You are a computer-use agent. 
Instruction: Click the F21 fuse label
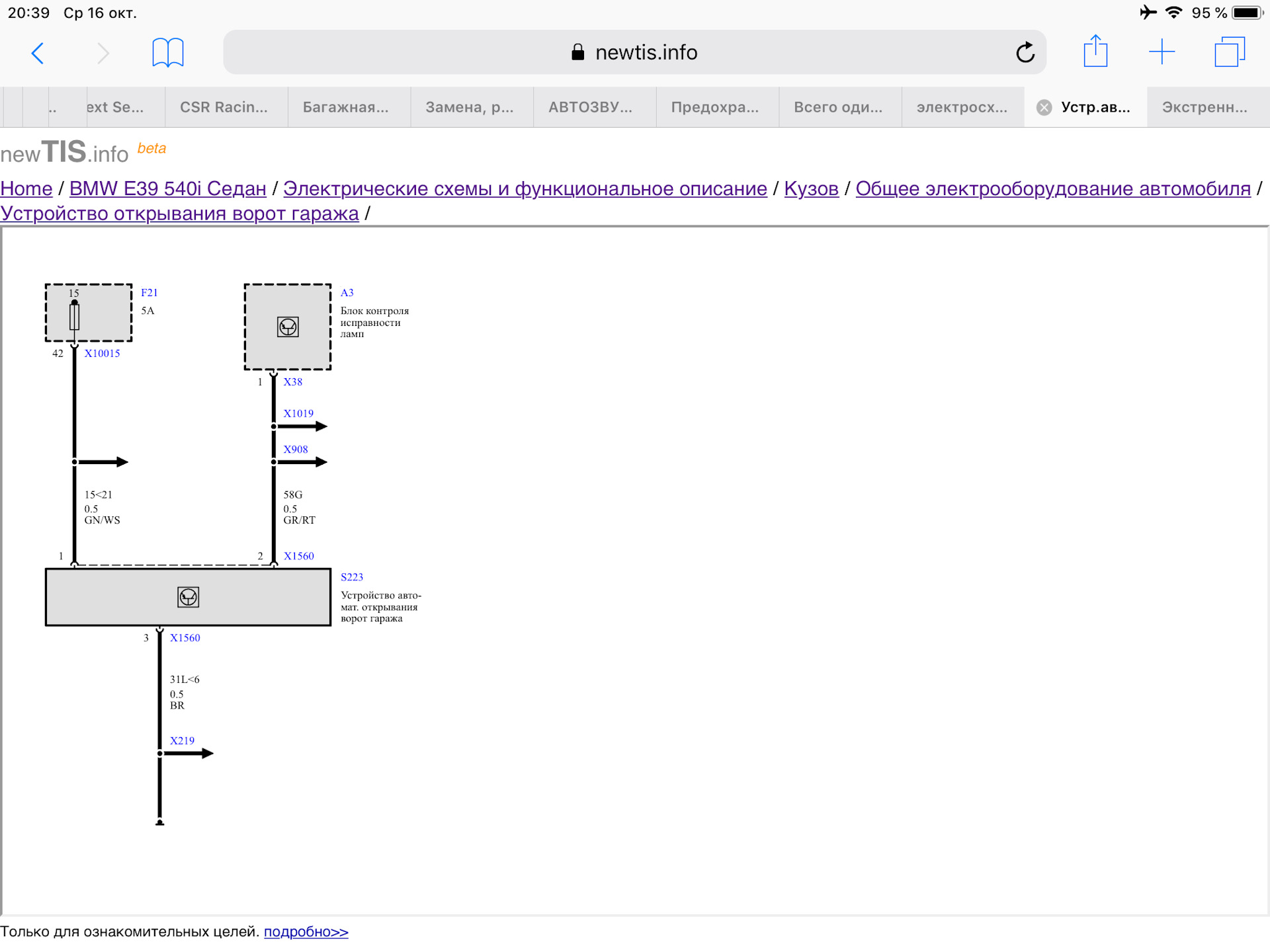pos(149,292)
